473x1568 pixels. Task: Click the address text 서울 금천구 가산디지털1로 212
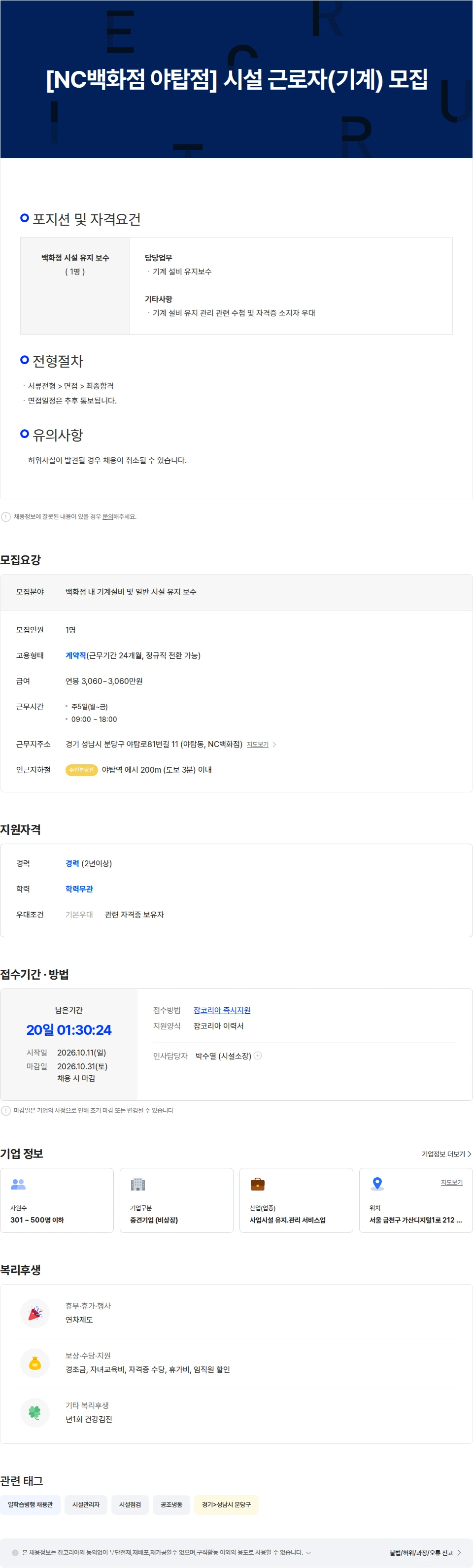point(416,1220)
